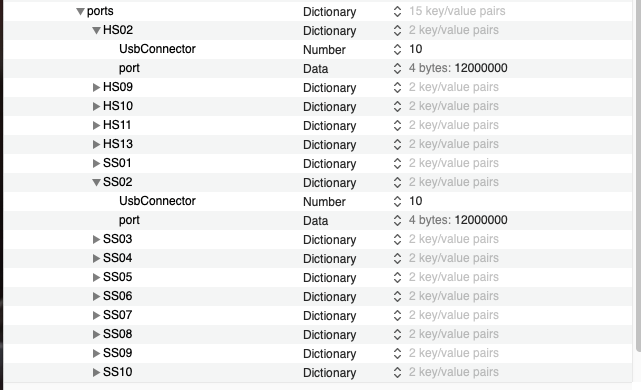Viewport: 641px width, 390px height.
Task: Click HS02 port data value 12000000
Action: click(481, 68)
